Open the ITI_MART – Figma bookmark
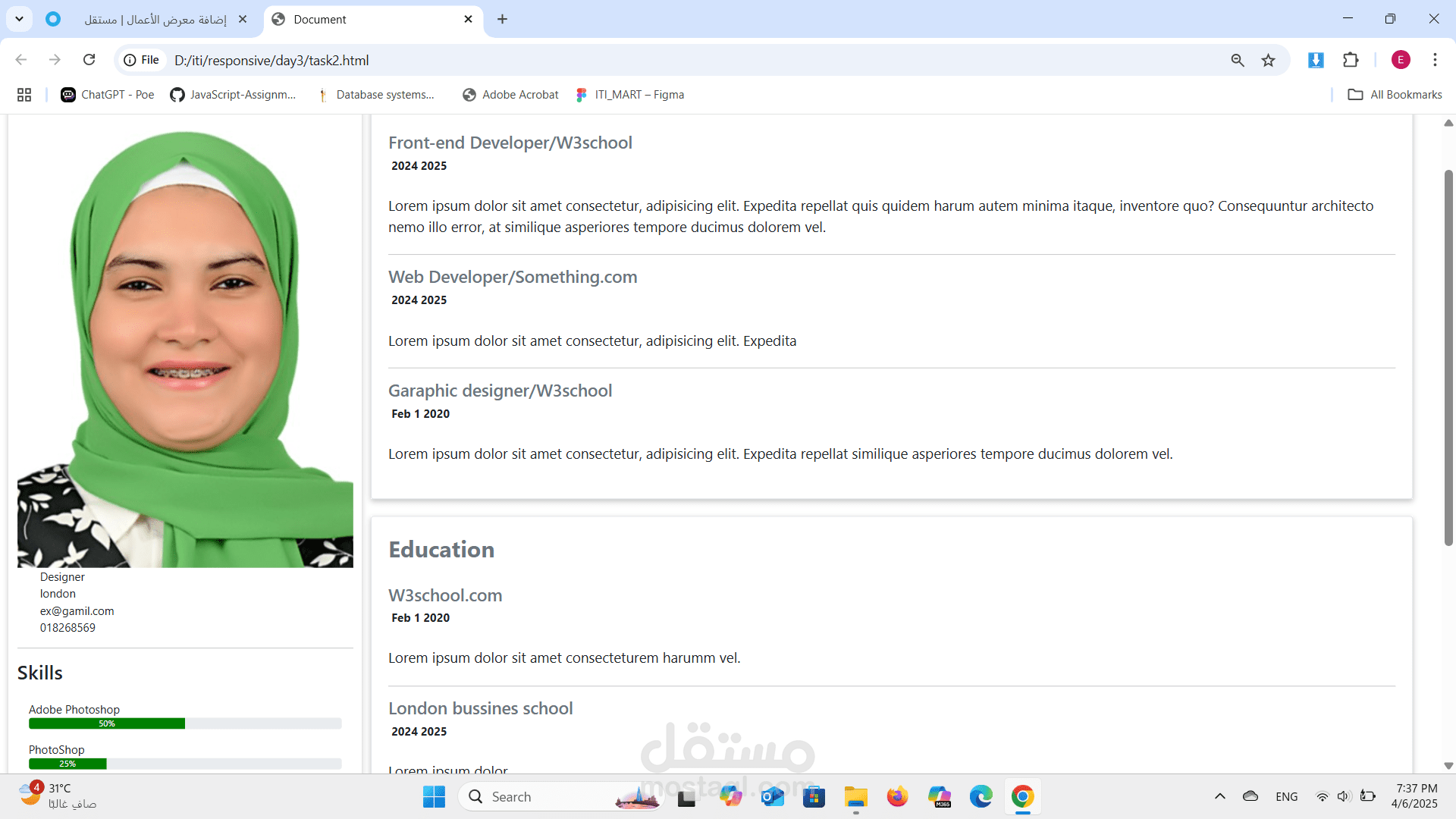This screenshot has height=819, width=1456. 629,95
